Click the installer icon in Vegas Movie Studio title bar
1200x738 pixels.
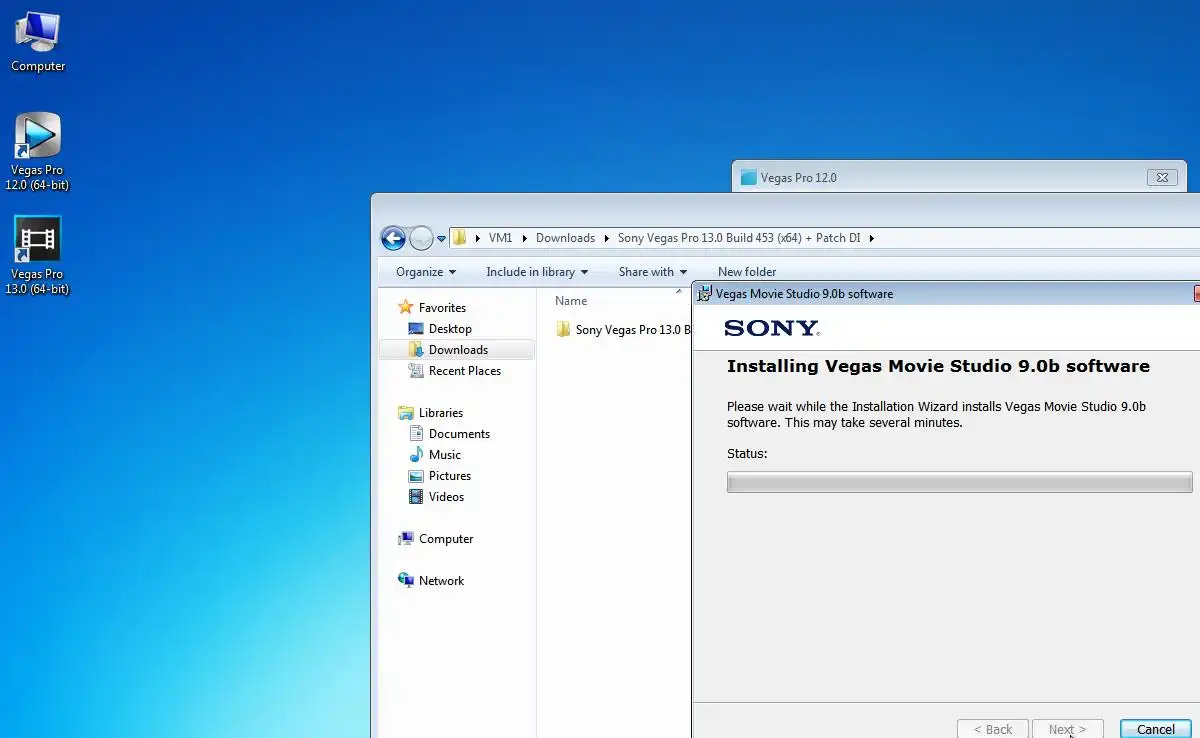704,294
